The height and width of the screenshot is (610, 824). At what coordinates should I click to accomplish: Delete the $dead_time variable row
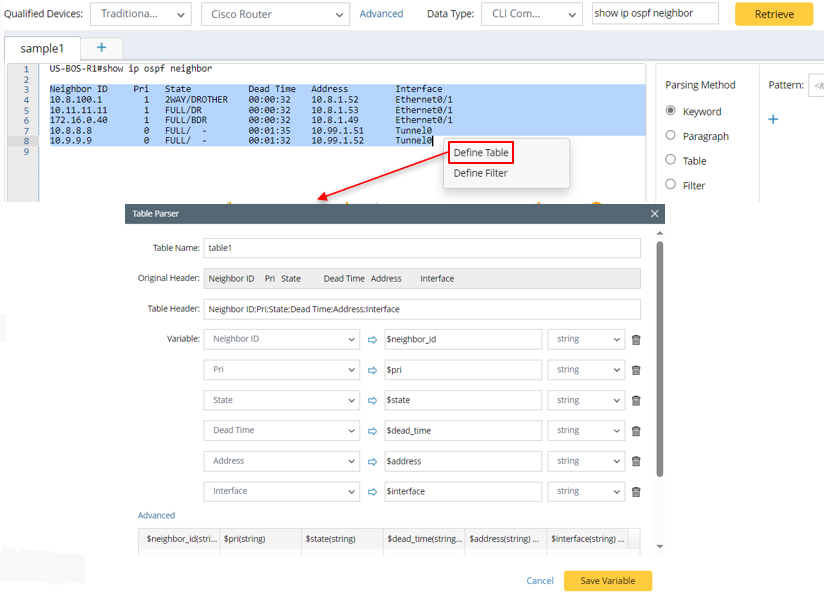click(636, 431)
